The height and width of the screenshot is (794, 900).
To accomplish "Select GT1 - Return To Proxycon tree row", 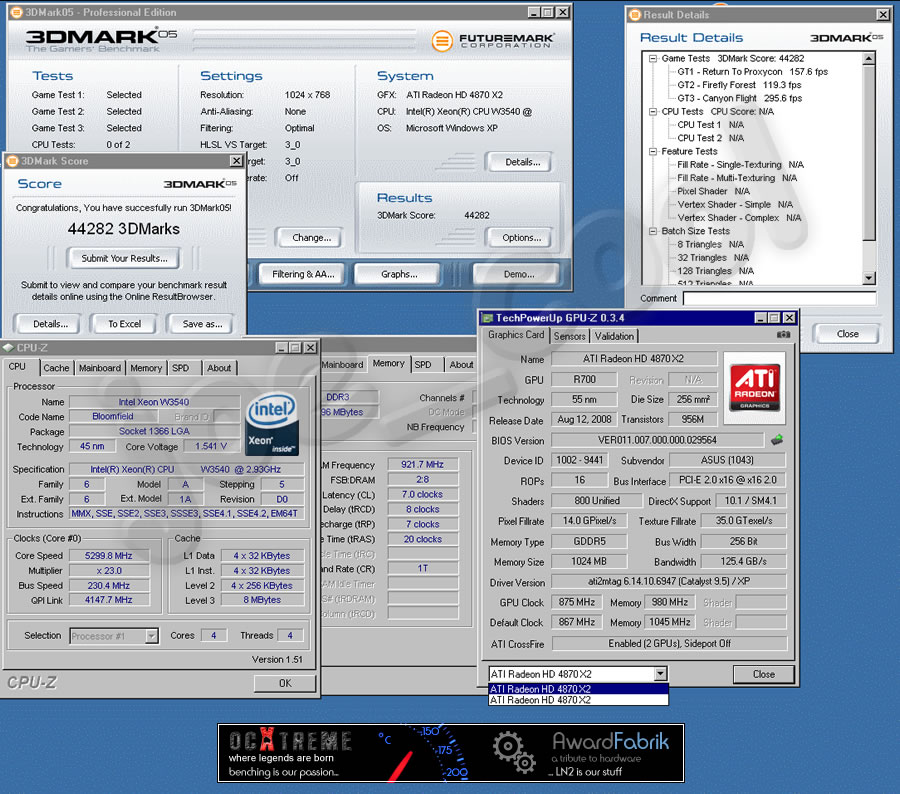I will coord(752,72).
